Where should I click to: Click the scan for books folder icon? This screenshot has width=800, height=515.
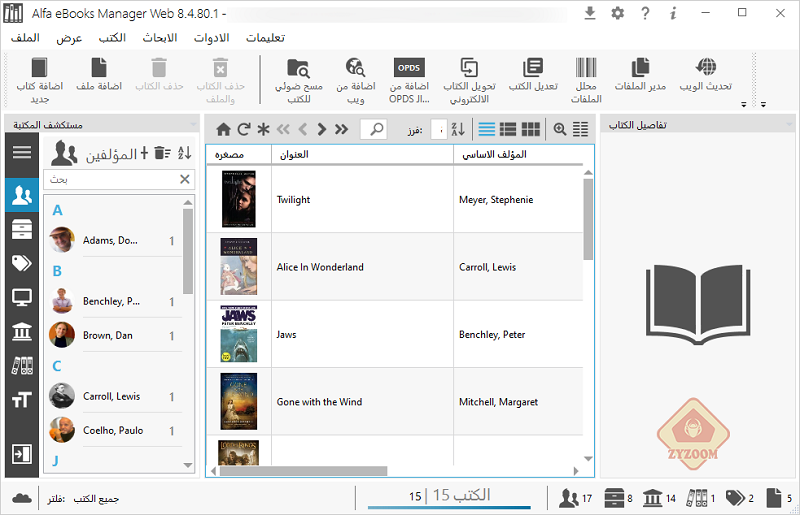tap(298, 68)
